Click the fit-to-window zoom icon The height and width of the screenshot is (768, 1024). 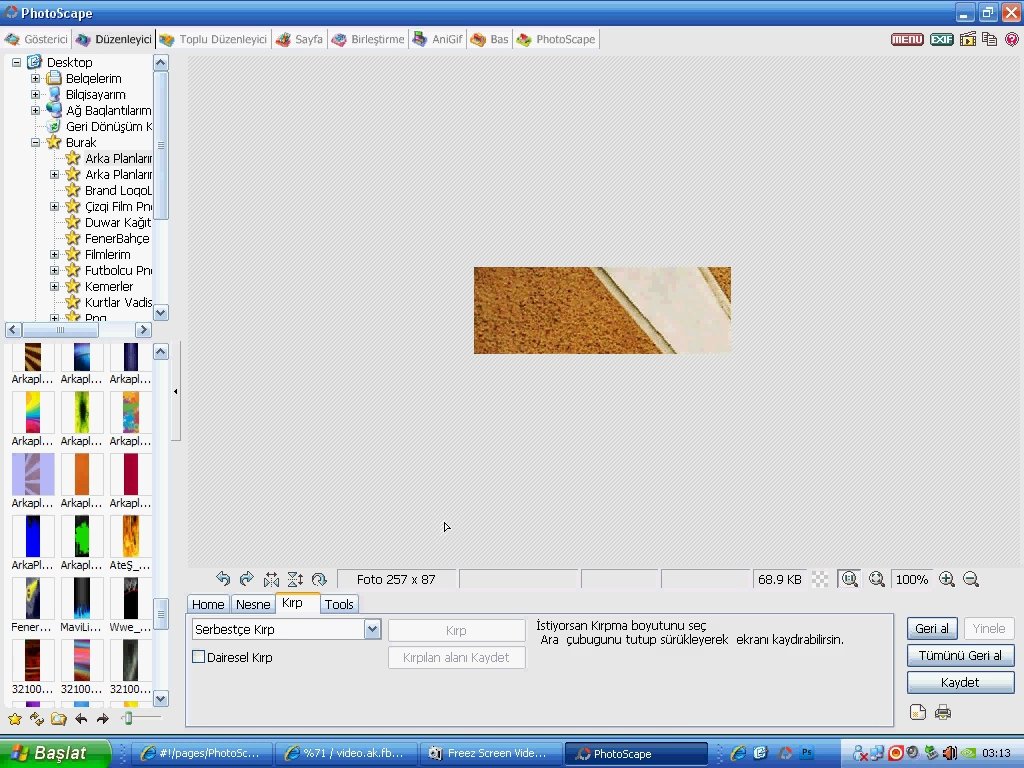(x=877, y=579)
